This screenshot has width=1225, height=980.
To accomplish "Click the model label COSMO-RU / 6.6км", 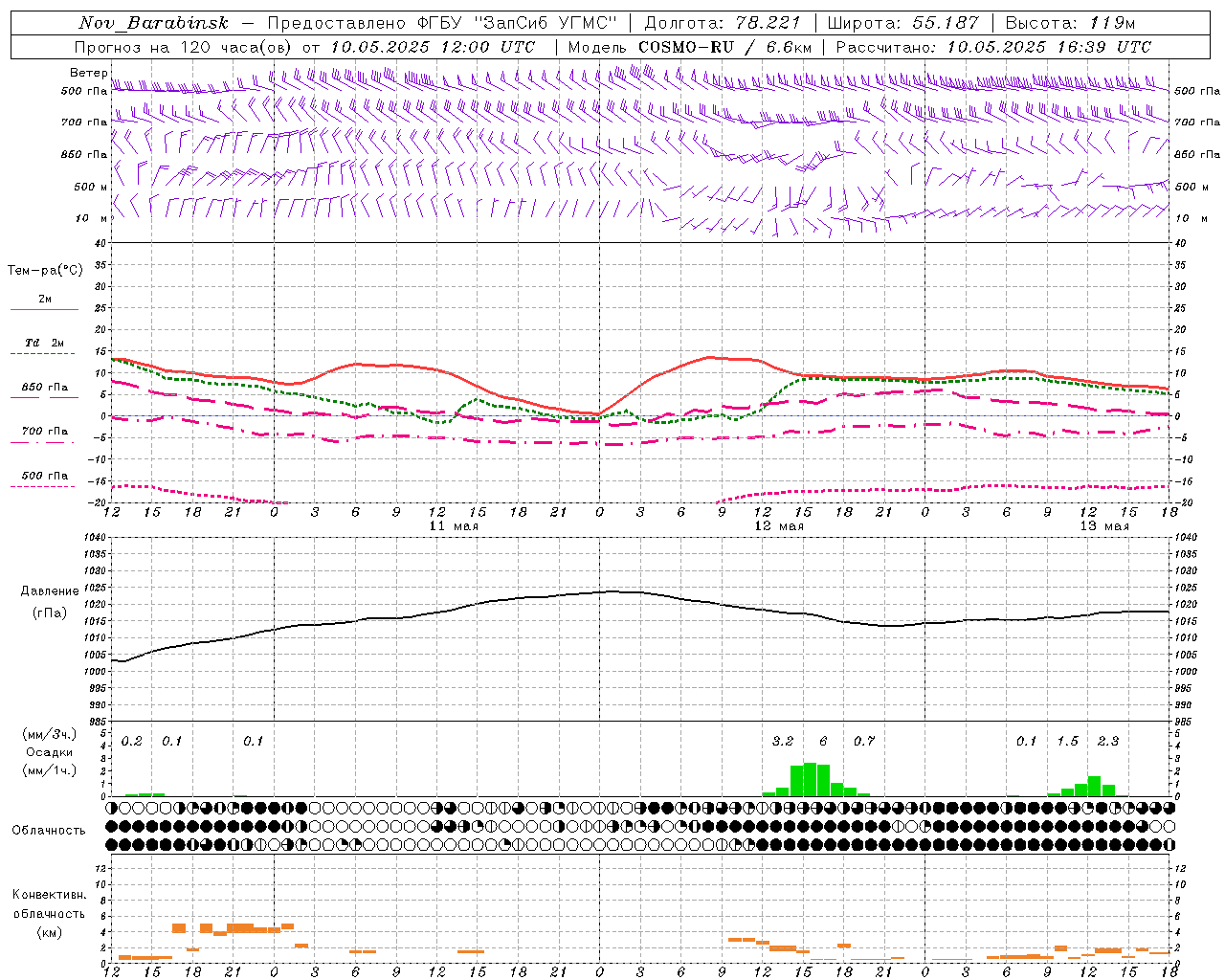I will 724,47.
